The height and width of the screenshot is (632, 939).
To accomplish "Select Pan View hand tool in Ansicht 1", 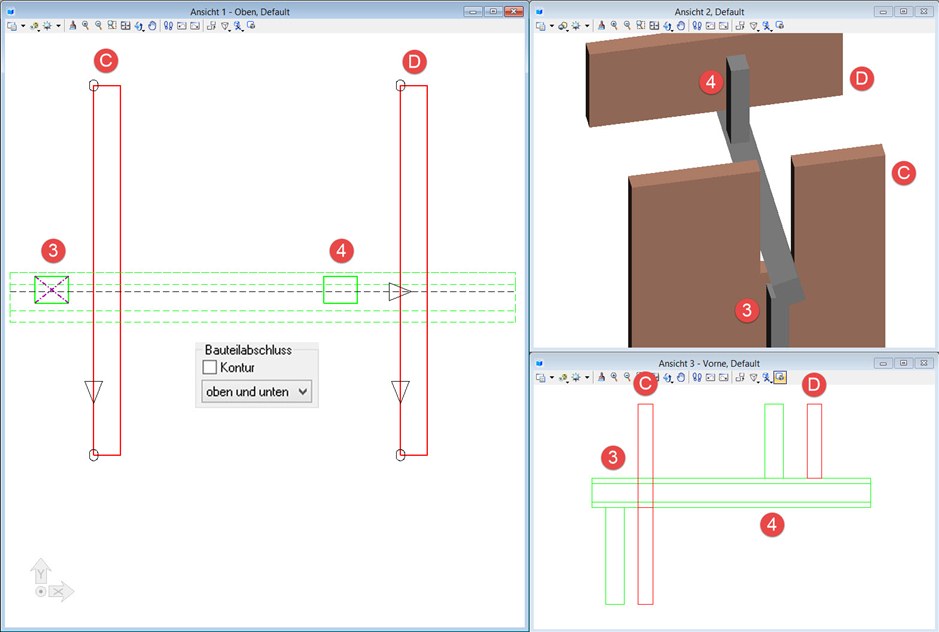I will point(152,26).
